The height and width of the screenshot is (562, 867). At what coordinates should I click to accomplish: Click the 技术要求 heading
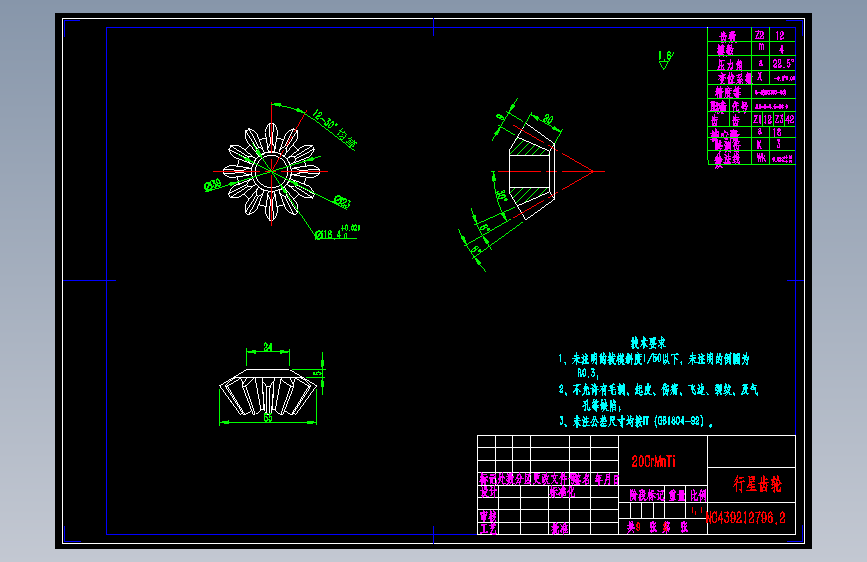[x=648, y=343]
